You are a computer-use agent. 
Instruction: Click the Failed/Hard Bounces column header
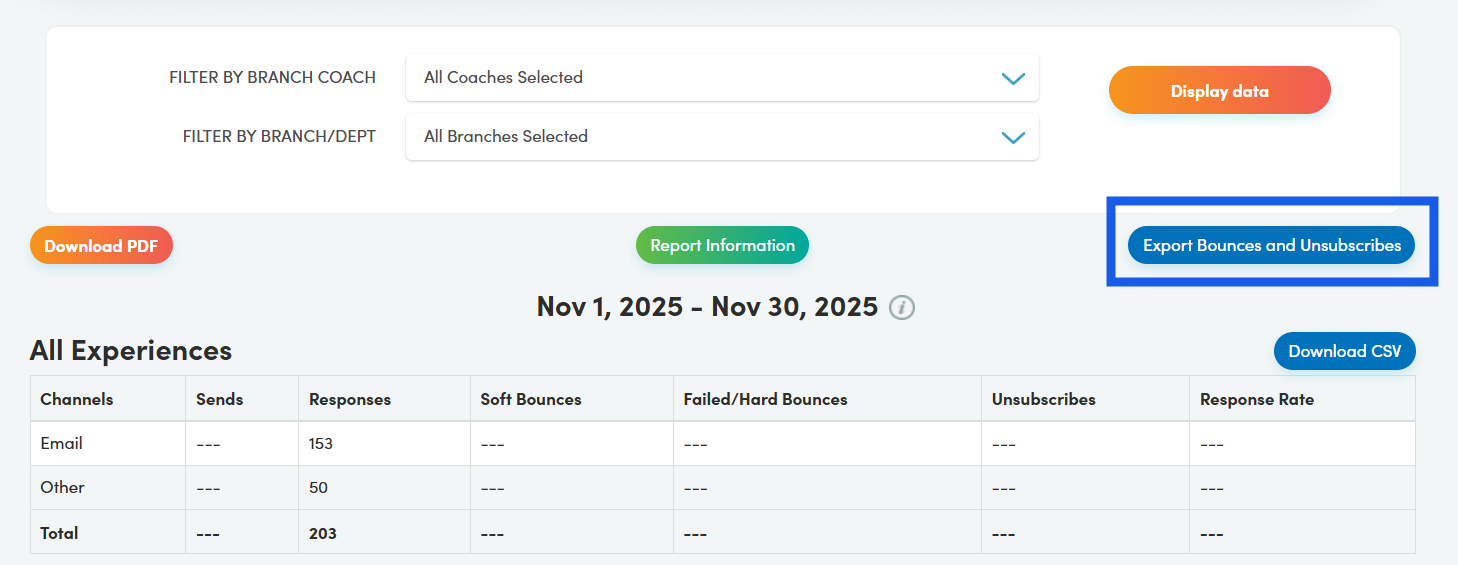(x=765, y=399)
